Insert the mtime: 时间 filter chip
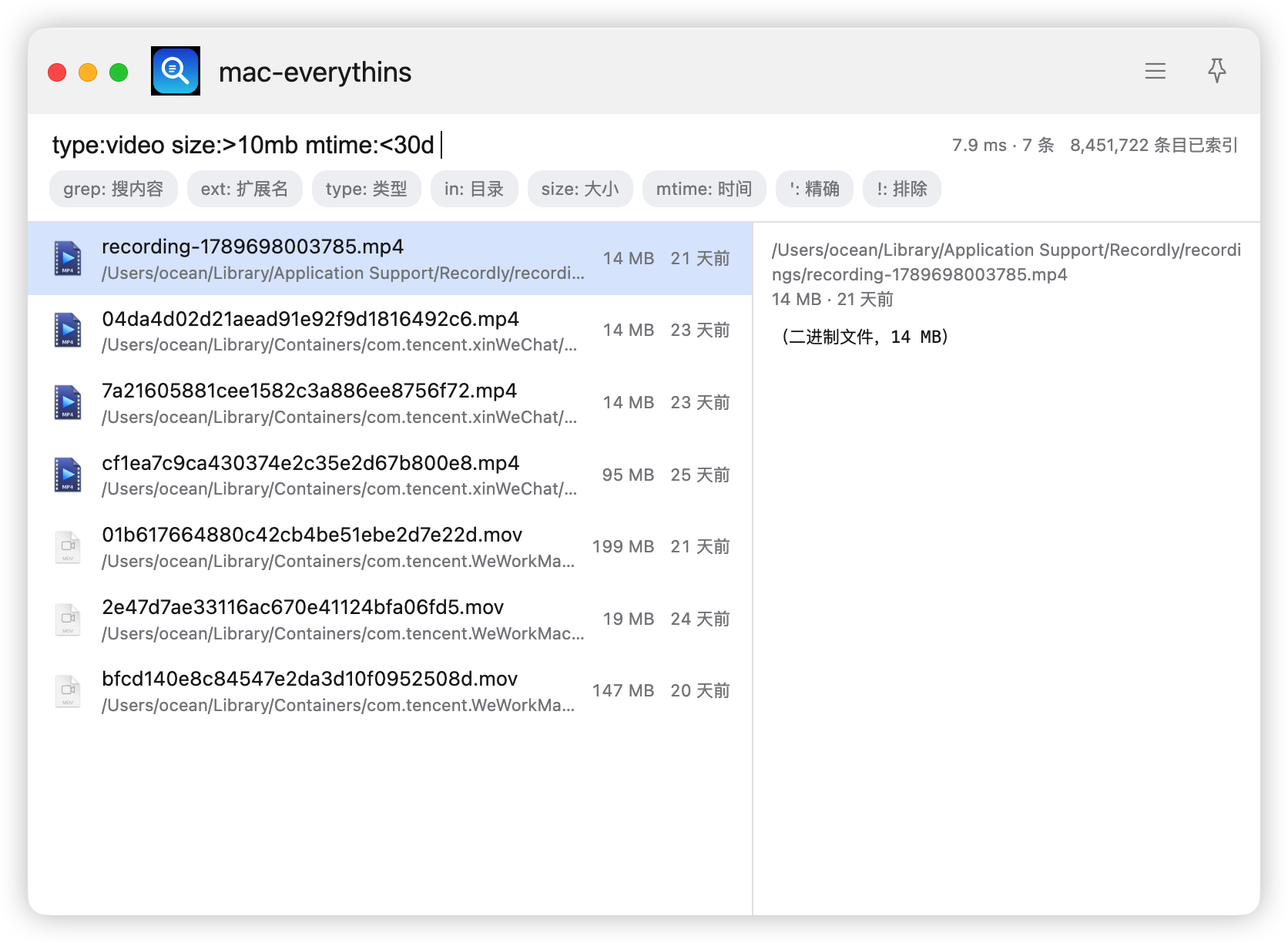 [704, 189]
